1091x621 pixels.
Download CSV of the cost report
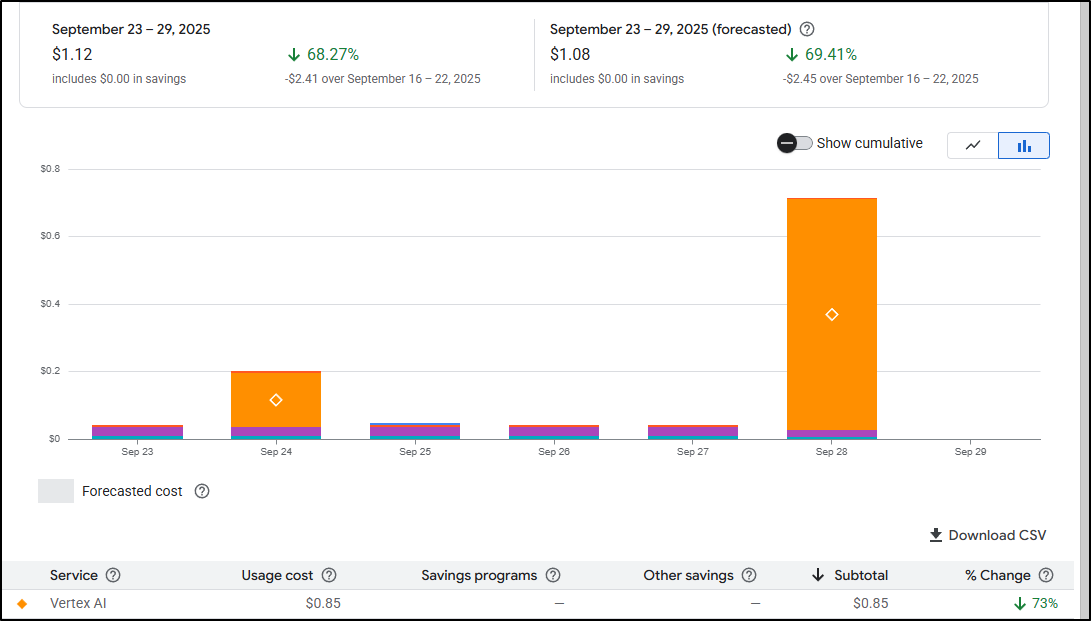pyautogui.click(x=987, y=535)
